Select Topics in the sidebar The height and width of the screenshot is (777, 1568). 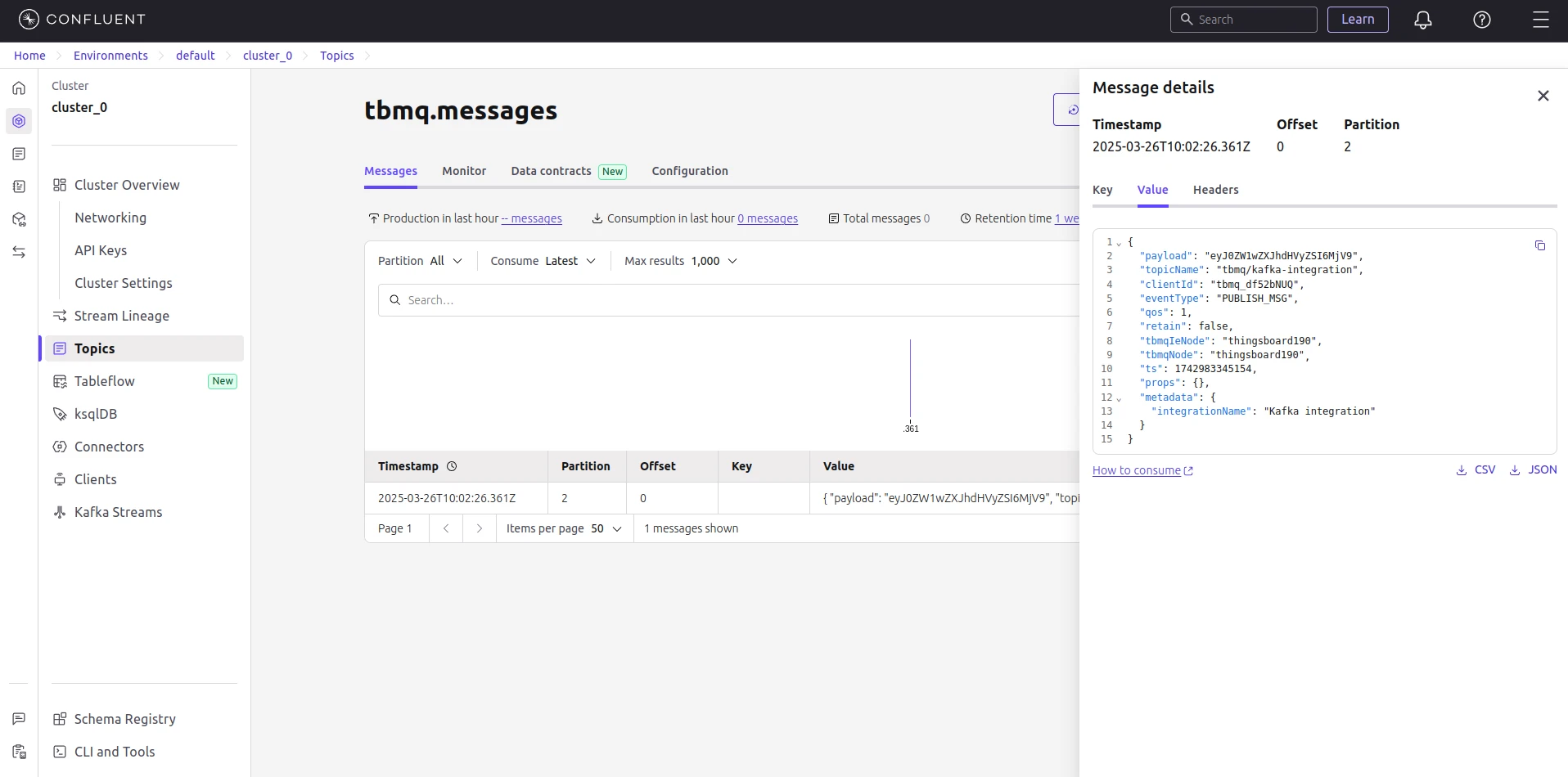coord(144,348)
